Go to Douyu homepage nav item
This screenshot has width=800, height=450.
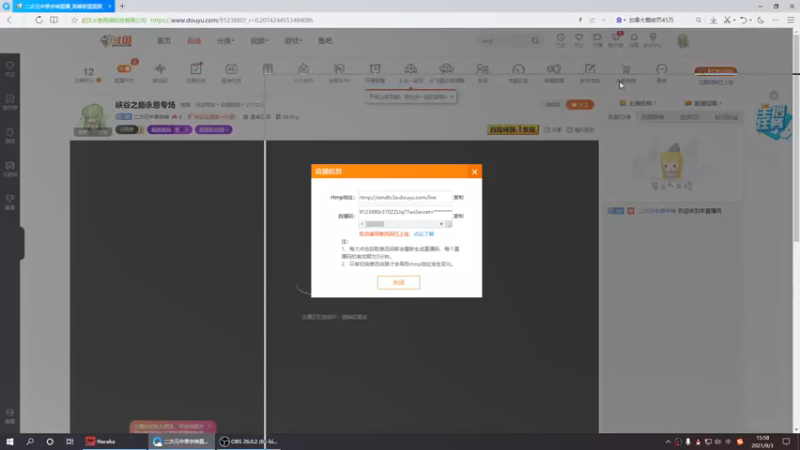tap(164, 41)
